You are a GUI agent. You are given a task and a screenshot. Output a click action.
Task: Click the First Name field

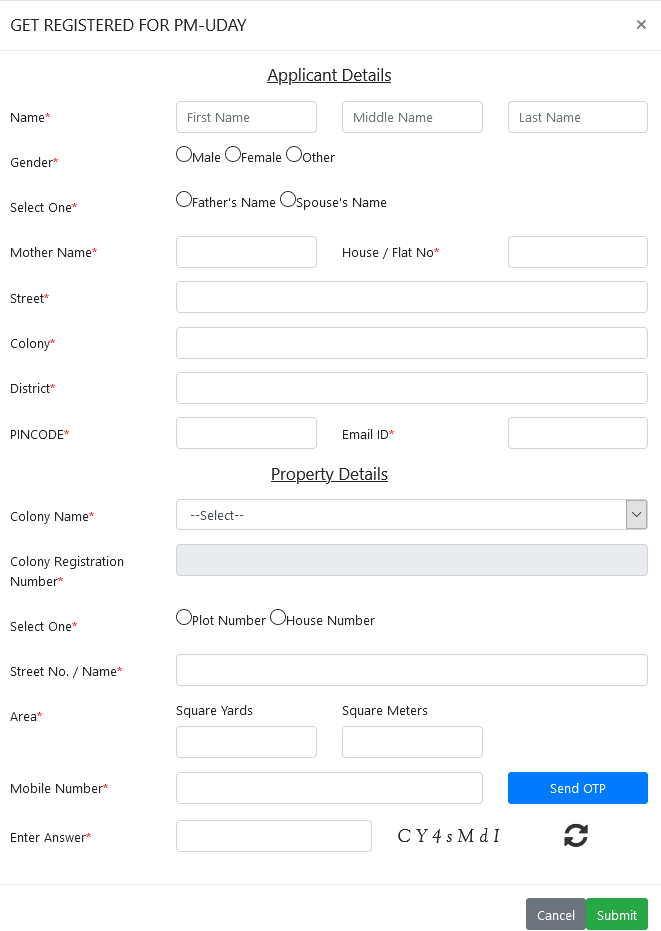pyautogui.click(x=246, y=117)
